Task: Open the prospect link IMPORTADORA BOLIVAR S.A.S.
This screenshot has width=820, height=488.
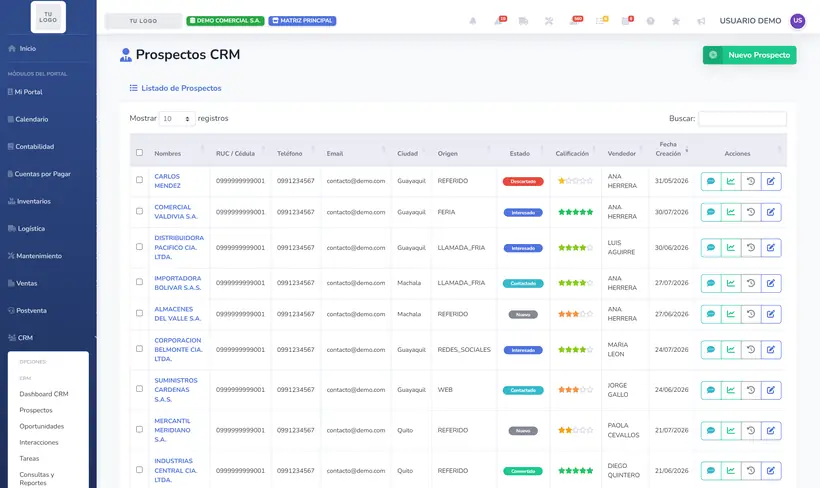Action: (178, 283)
